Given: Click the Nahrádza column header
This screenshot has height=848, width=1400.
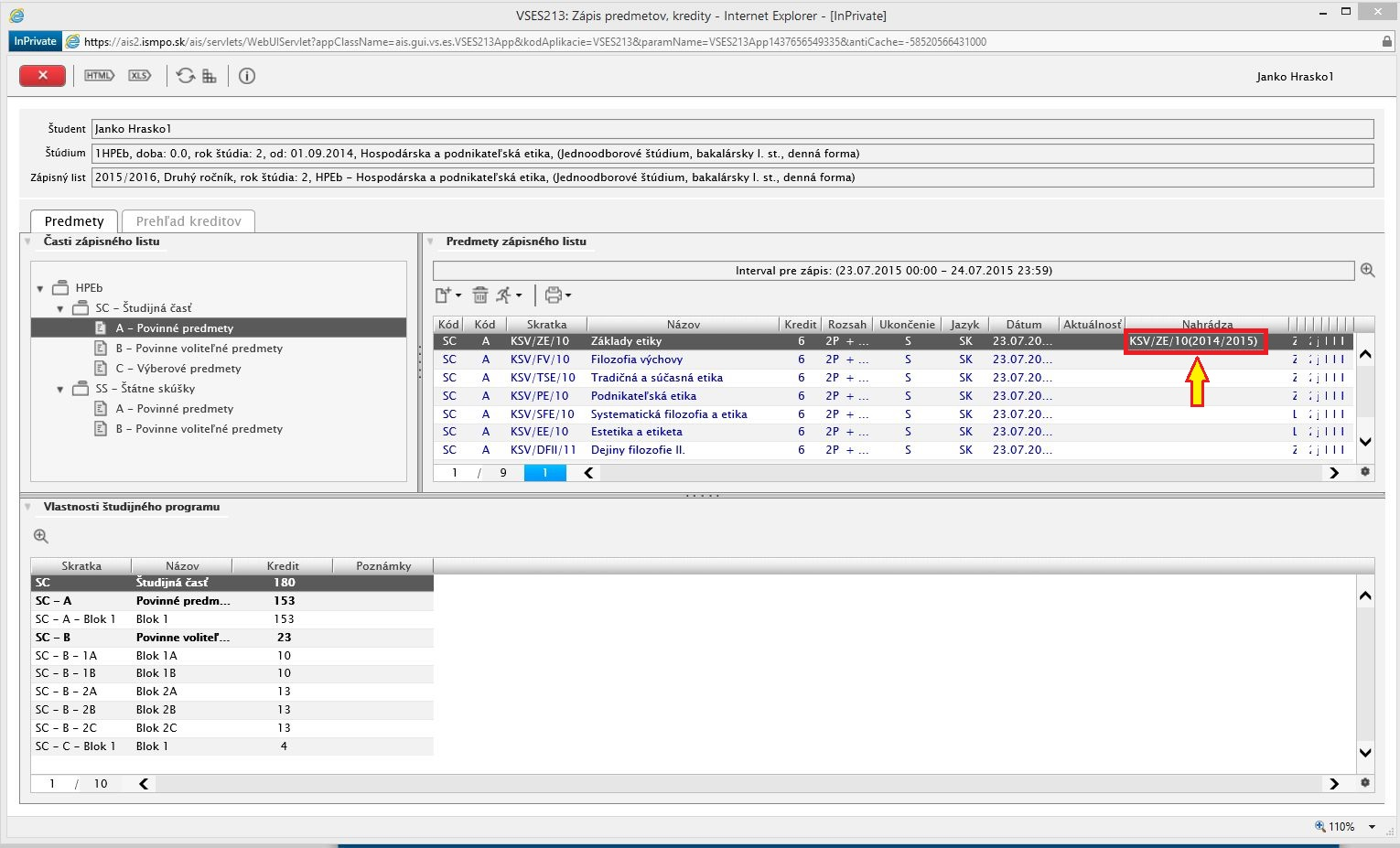Looking at the screenshot, I should tap(1207, 324).
